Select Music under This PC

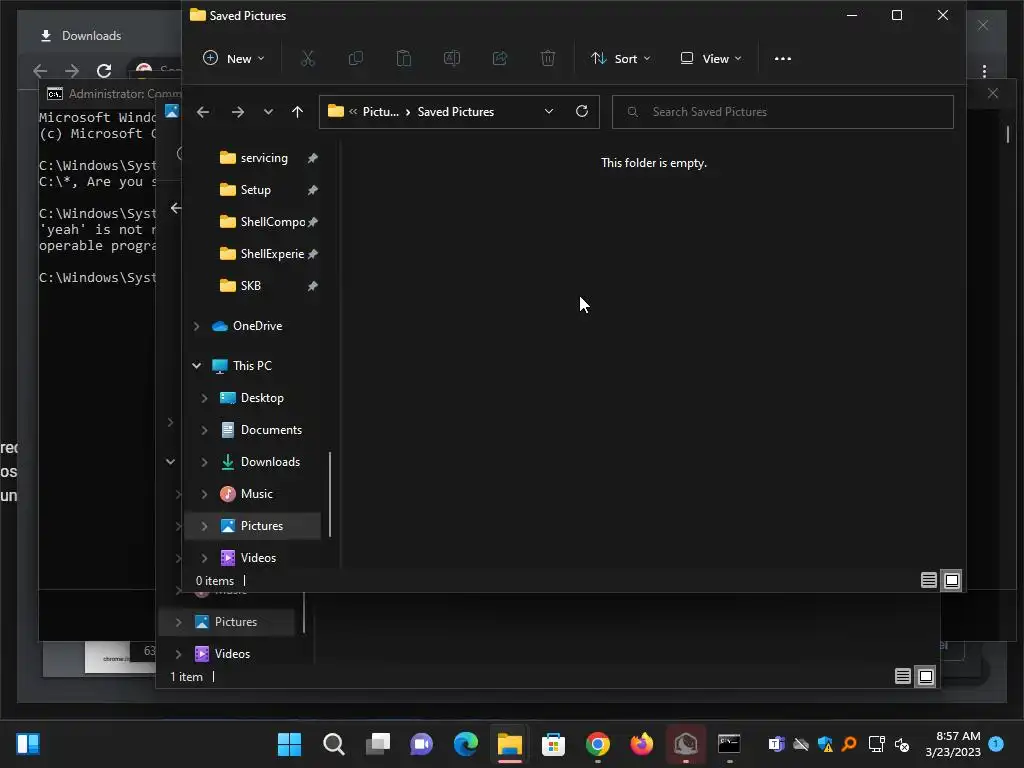tap(256, 494)
